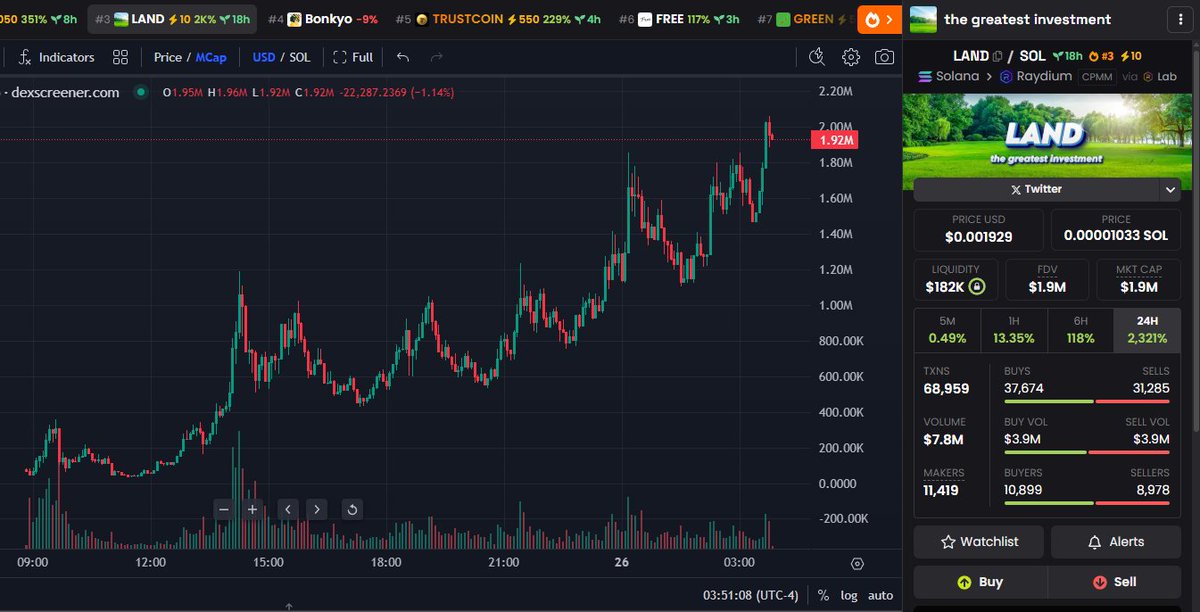Zoom in chart with plus button
The image size is (1200, 612).
[x=252, y=509]
